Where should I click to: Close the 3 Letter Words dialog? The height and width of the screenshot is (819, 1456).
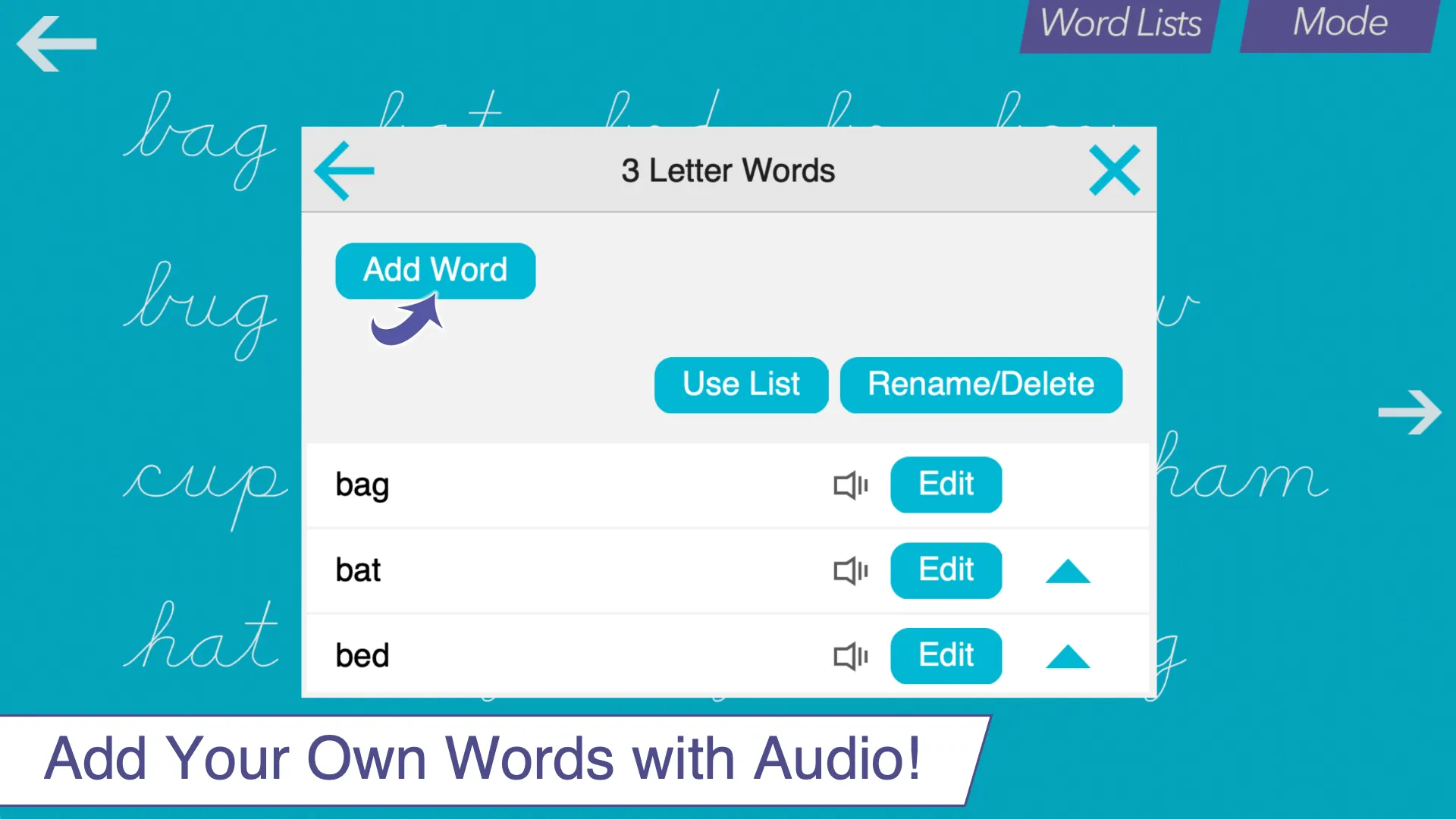tap(1114, 169)
